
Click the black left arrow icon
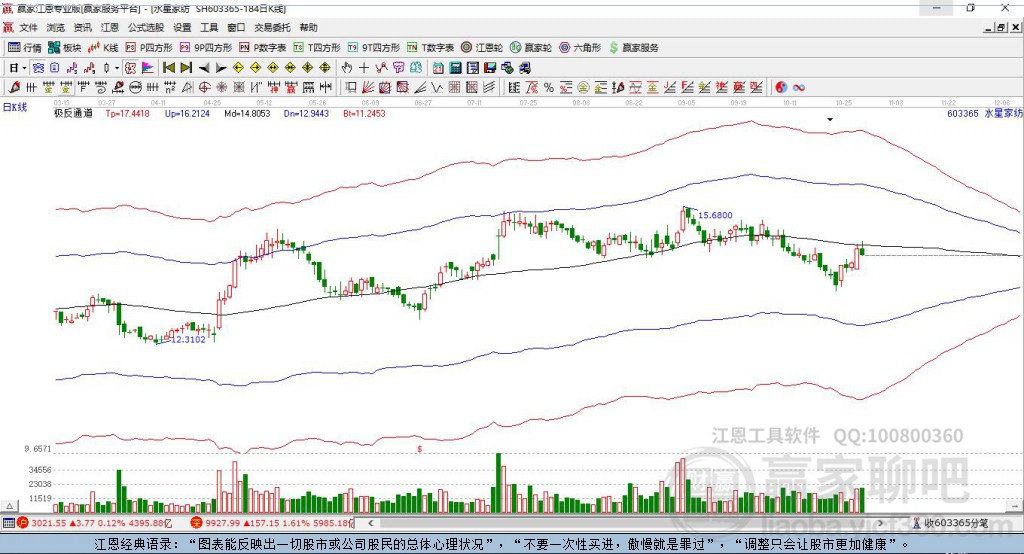click(204, 68)
